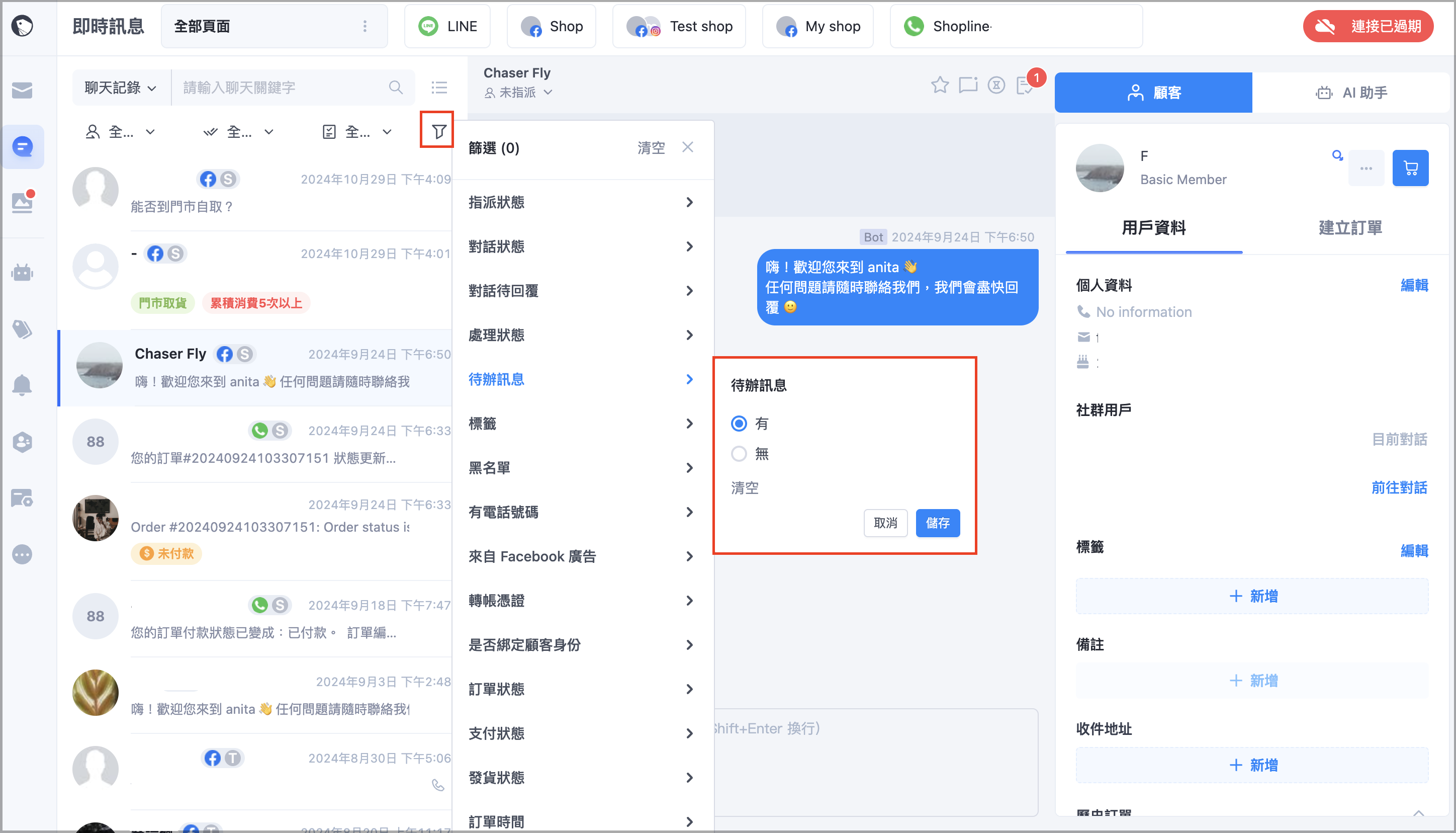Image resolution: width=1456 pixels, height=833 pixels.
Task: Click 編輯 next to 個人資料
Action: pyautogui.click(x=1414, y=285)
